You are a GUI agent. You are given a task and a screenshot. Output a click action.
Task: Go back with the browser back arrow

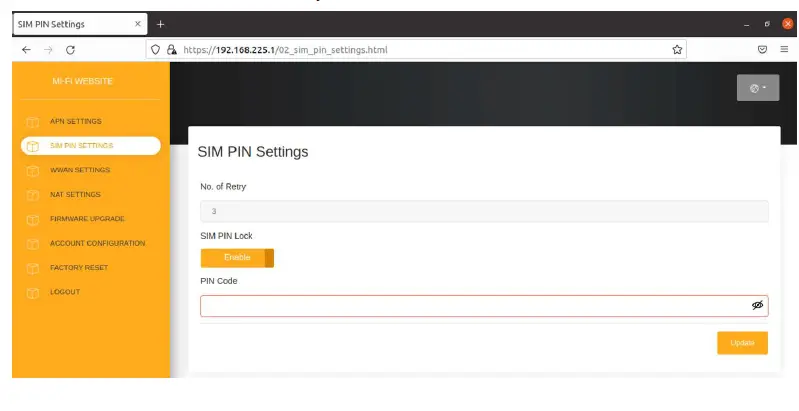tap(26, 49)
